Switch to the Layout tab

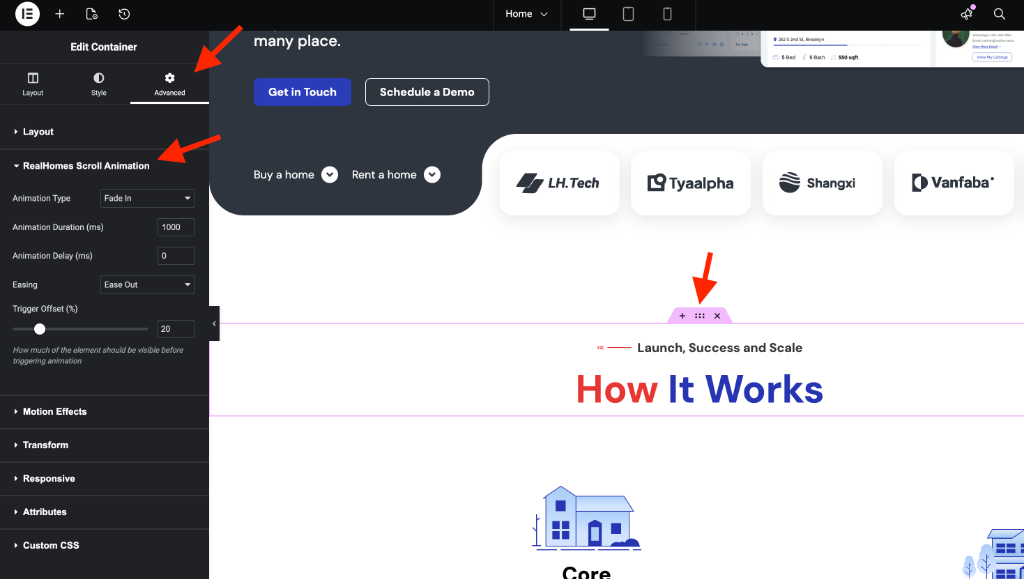pyautogui.click(x=33, y=84)
